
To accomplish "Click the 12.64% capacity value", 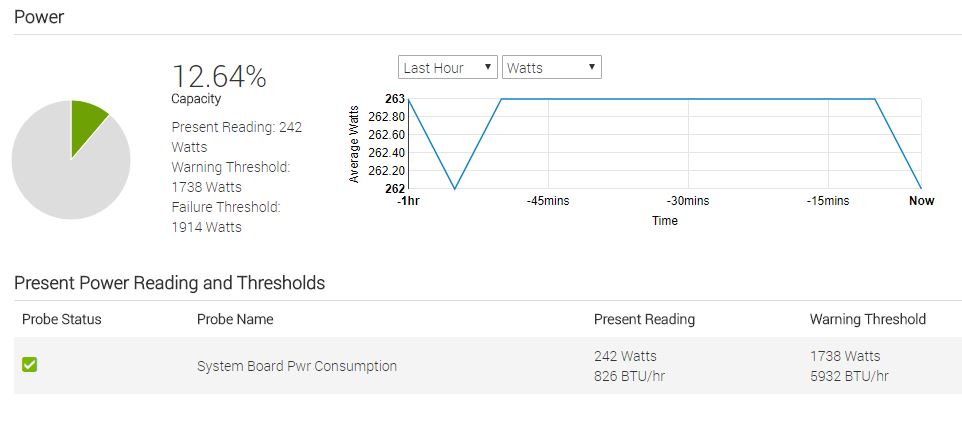I will (219, 76).
